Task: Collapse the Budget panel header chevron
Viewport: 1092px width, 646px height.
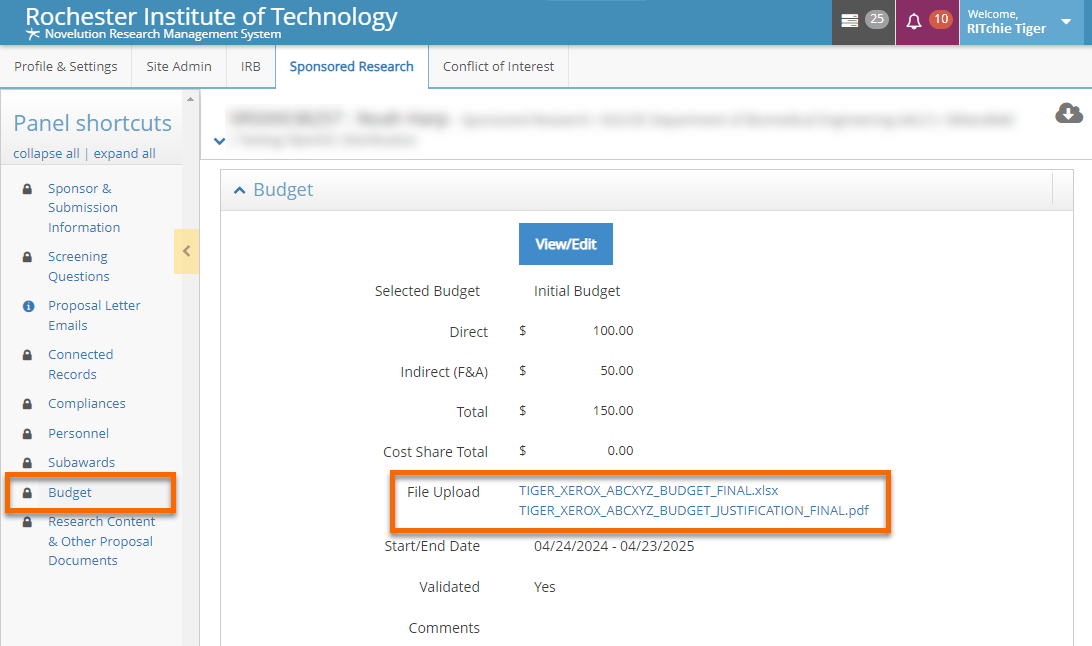Action: (x=239, y=190)
